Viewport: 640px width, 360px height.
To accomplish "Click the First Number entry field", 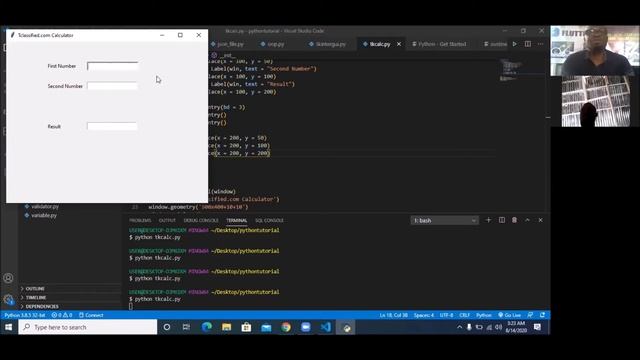I will click(x=112, y=66).
